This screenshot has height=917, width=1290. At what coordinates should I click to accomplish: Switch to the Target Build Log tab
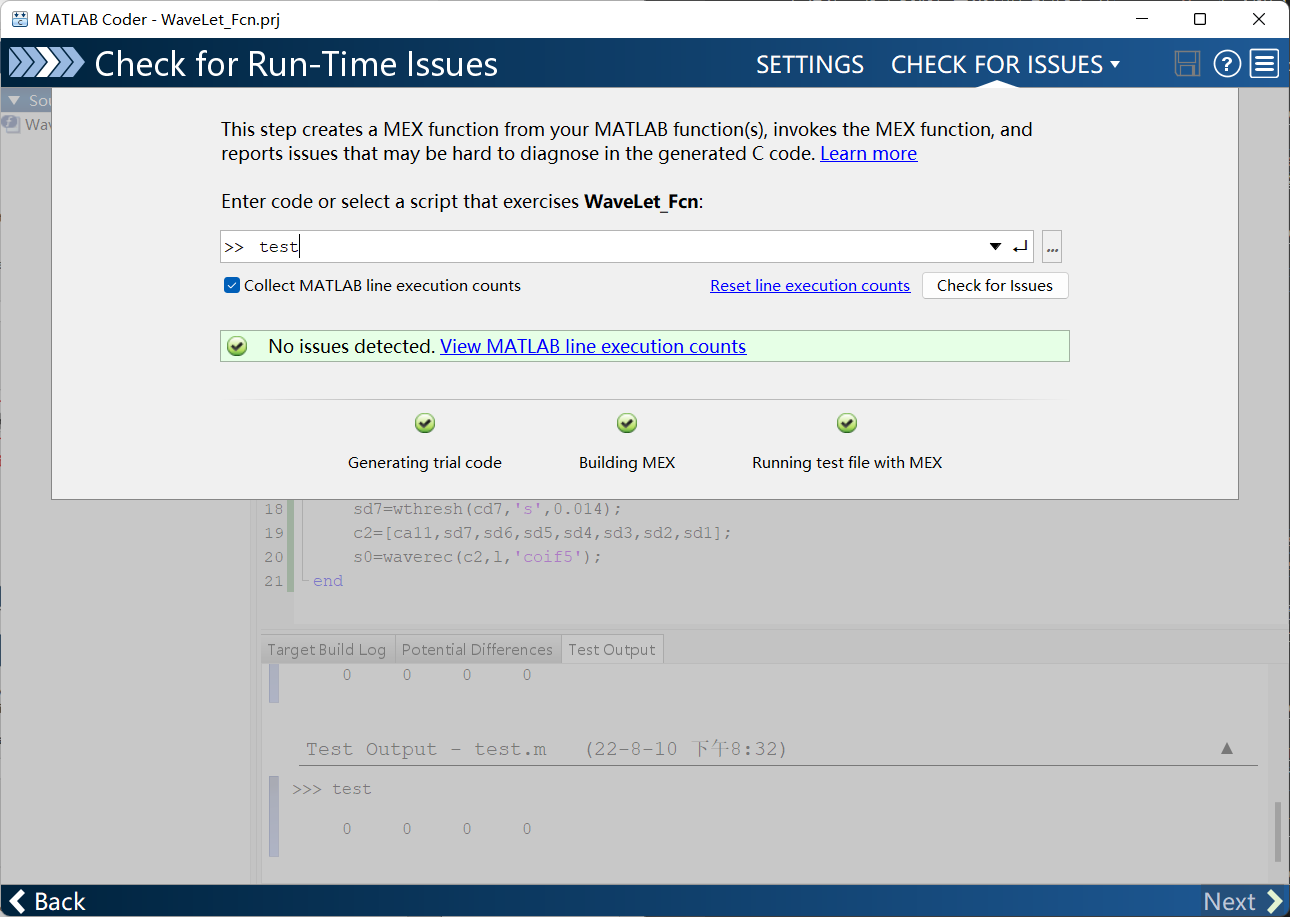coord(327,649)
